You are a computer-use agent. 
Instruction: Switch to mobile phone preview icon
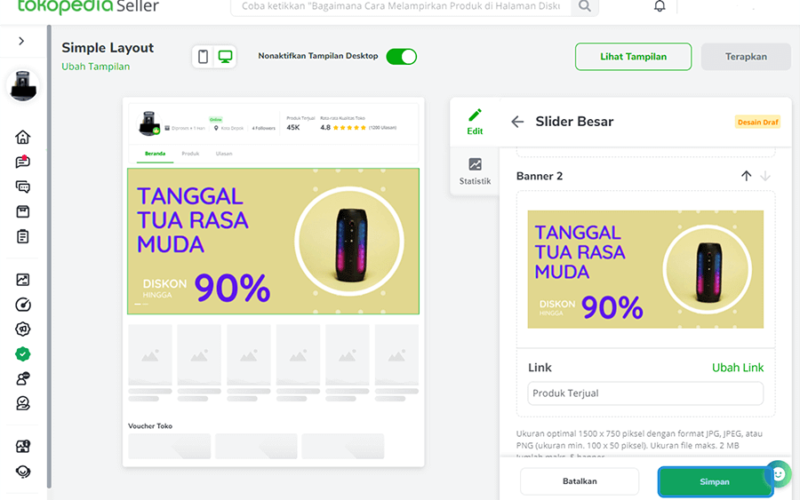(x=203, y=56)
